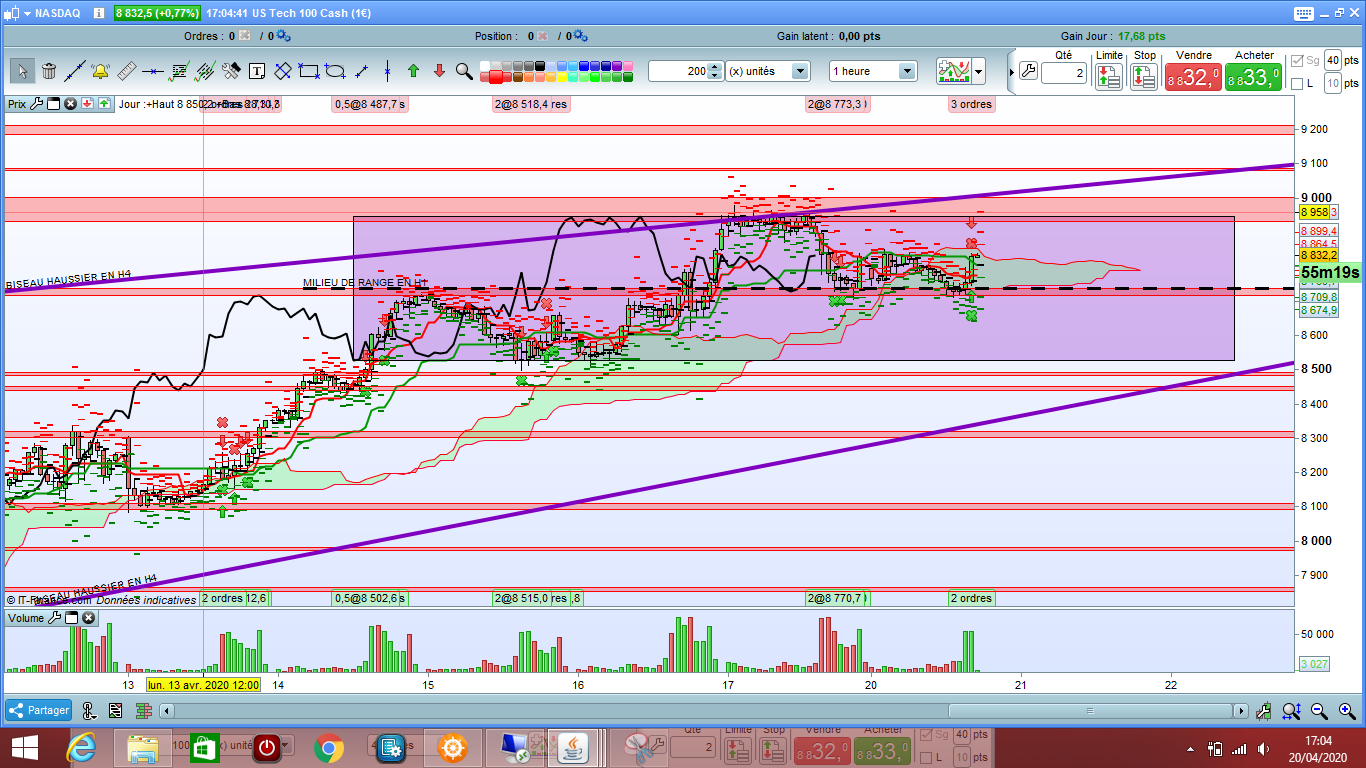Enable the L checkbox
The height and width of the screenshot is (768, 1366).
click(x=1297, y=84)
